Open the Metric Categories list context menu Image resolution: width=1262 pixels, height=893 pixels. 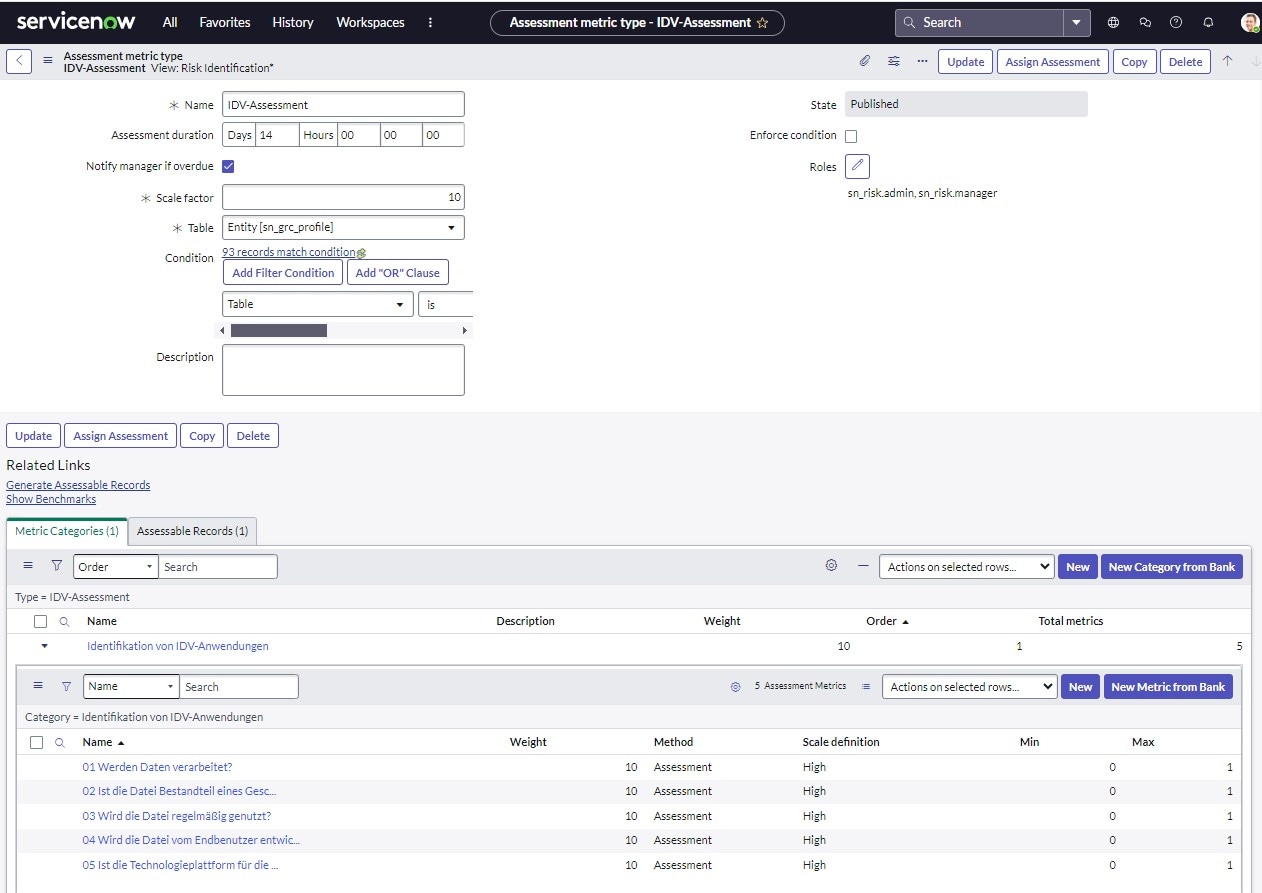(x=27, y=565)
